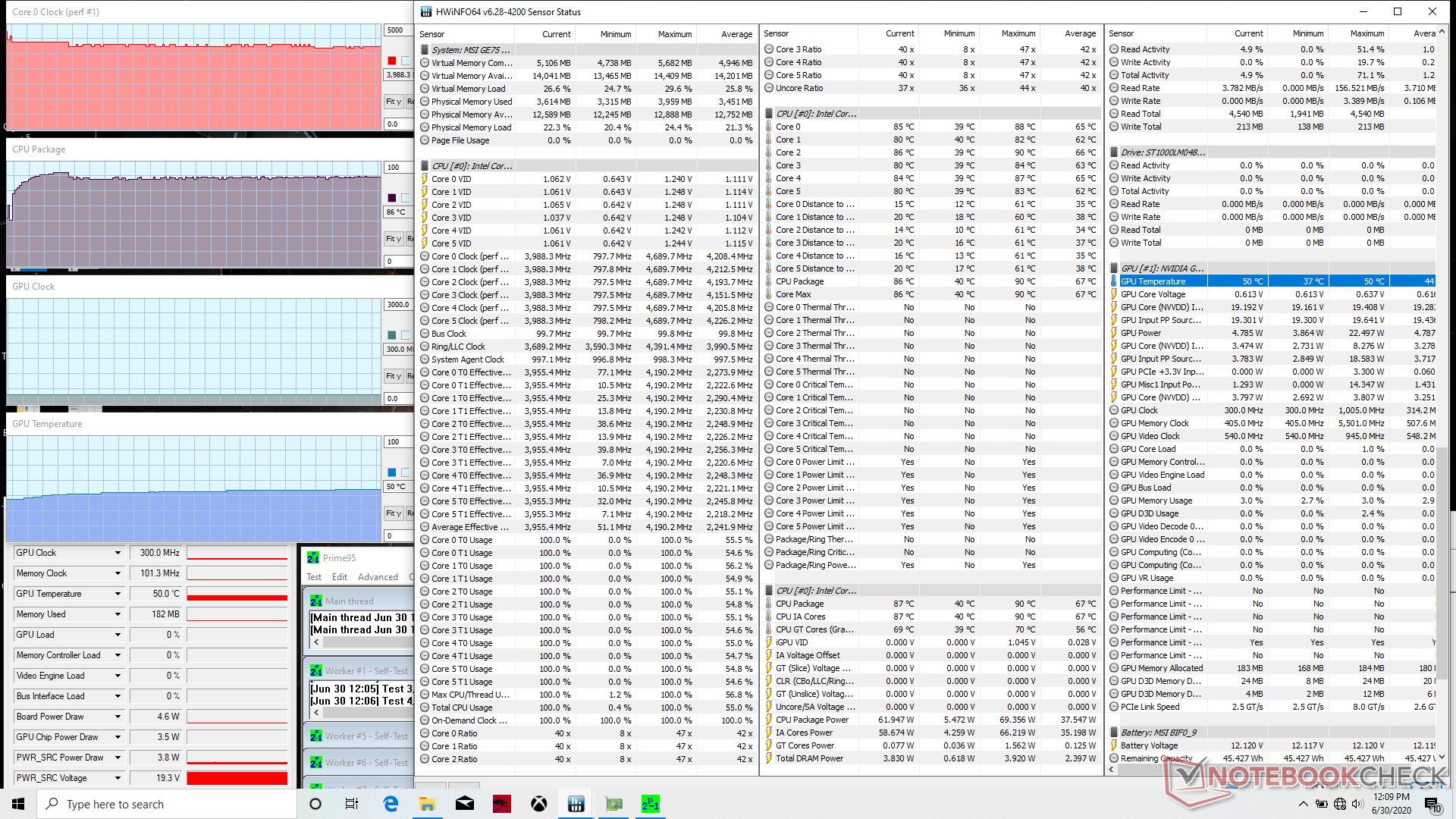The height and width of the screenshot is (819, 1456).
Task: Click Fit y on the GPU Temperature graph
Action: point(392,513)
